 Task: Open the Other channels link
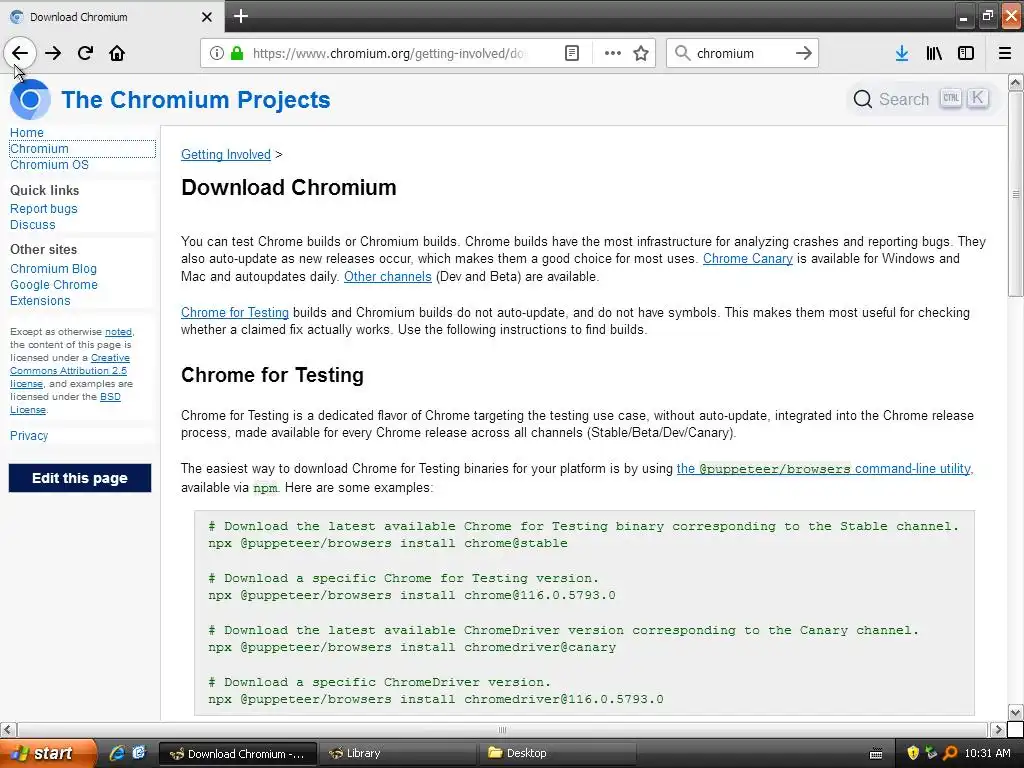click(388, 276)
